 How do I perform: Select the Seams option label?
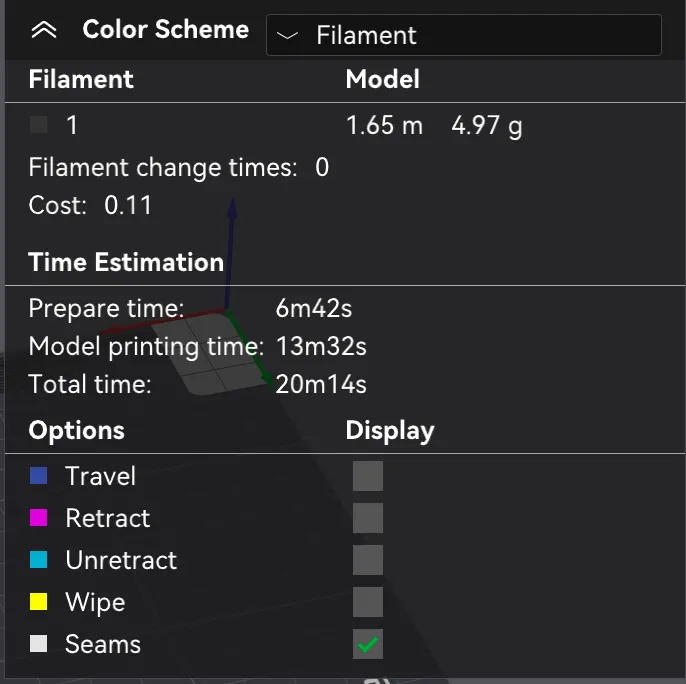pos(103,644)
